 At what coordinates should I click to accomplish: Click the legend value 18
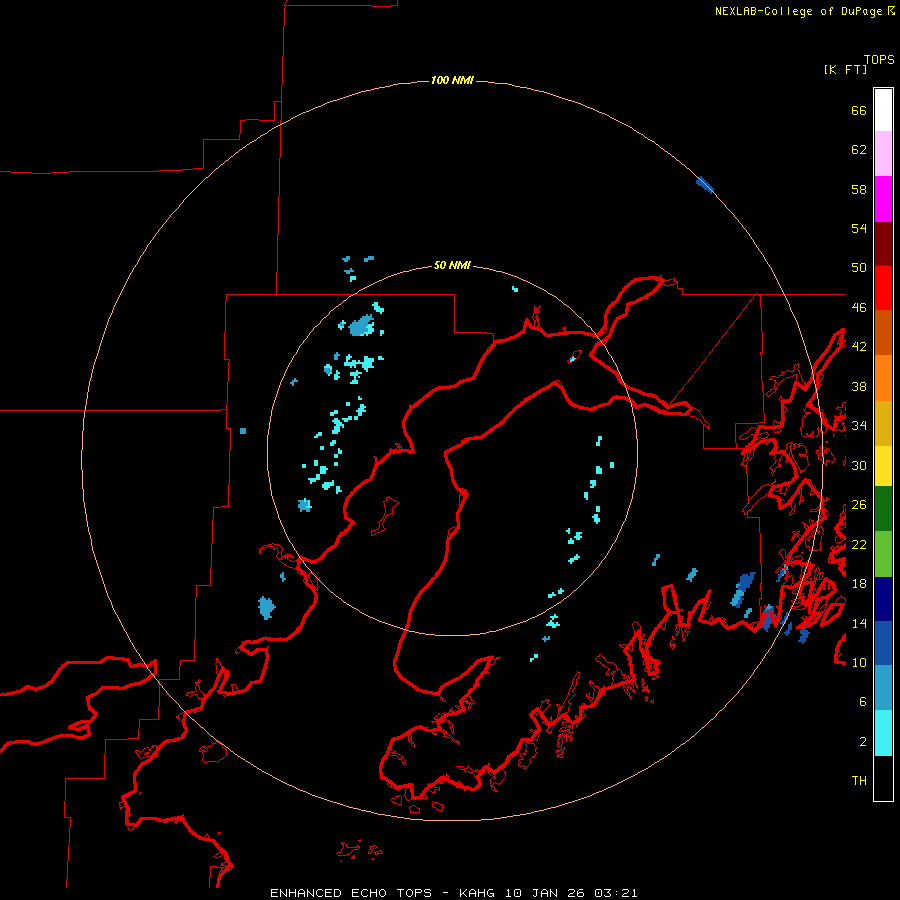click(859, 584)
